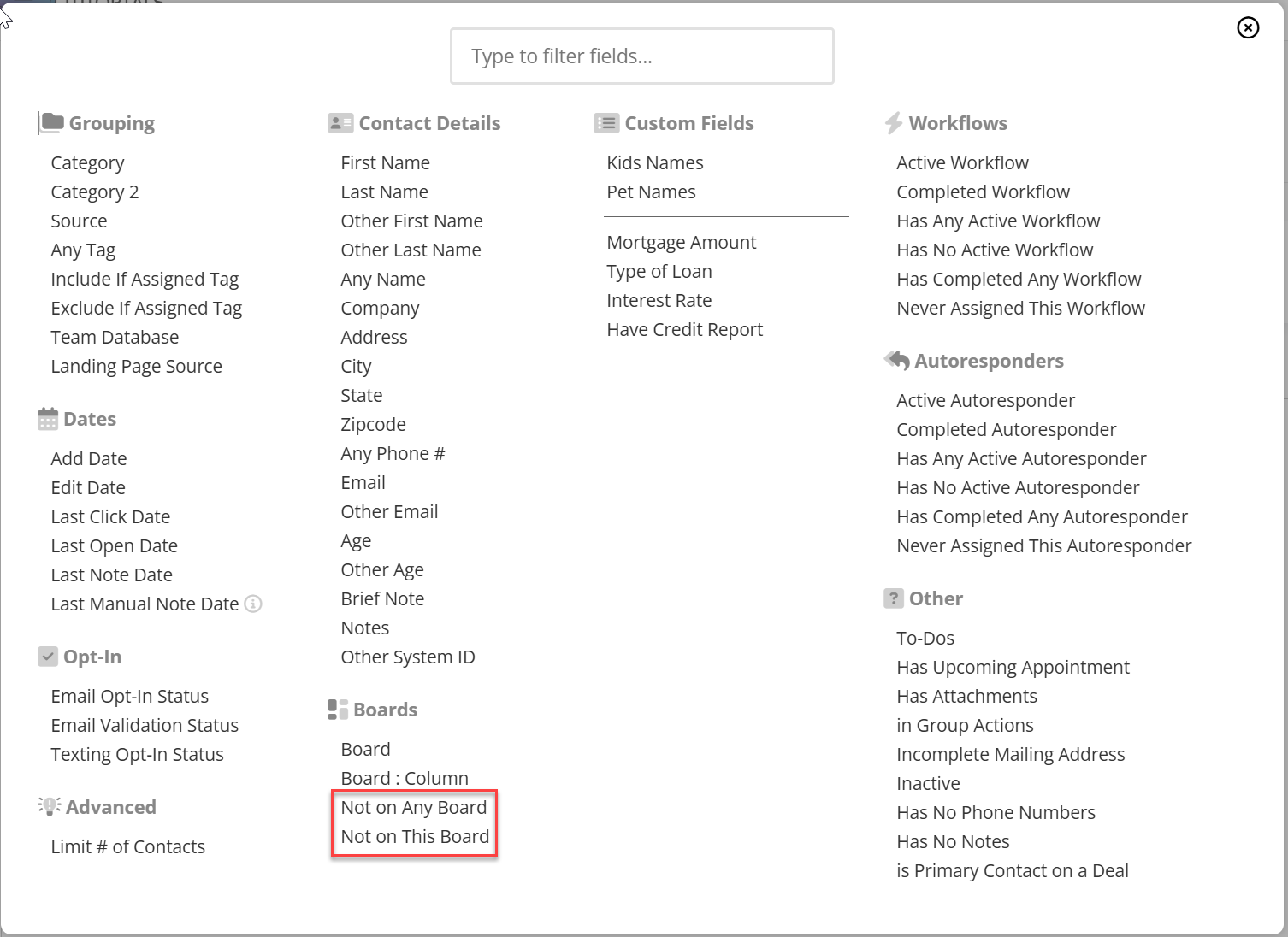The width and height of the screenshot is (1288, 937).
Task: Close the filter fields dialog
Action: tap(1248, 28)
